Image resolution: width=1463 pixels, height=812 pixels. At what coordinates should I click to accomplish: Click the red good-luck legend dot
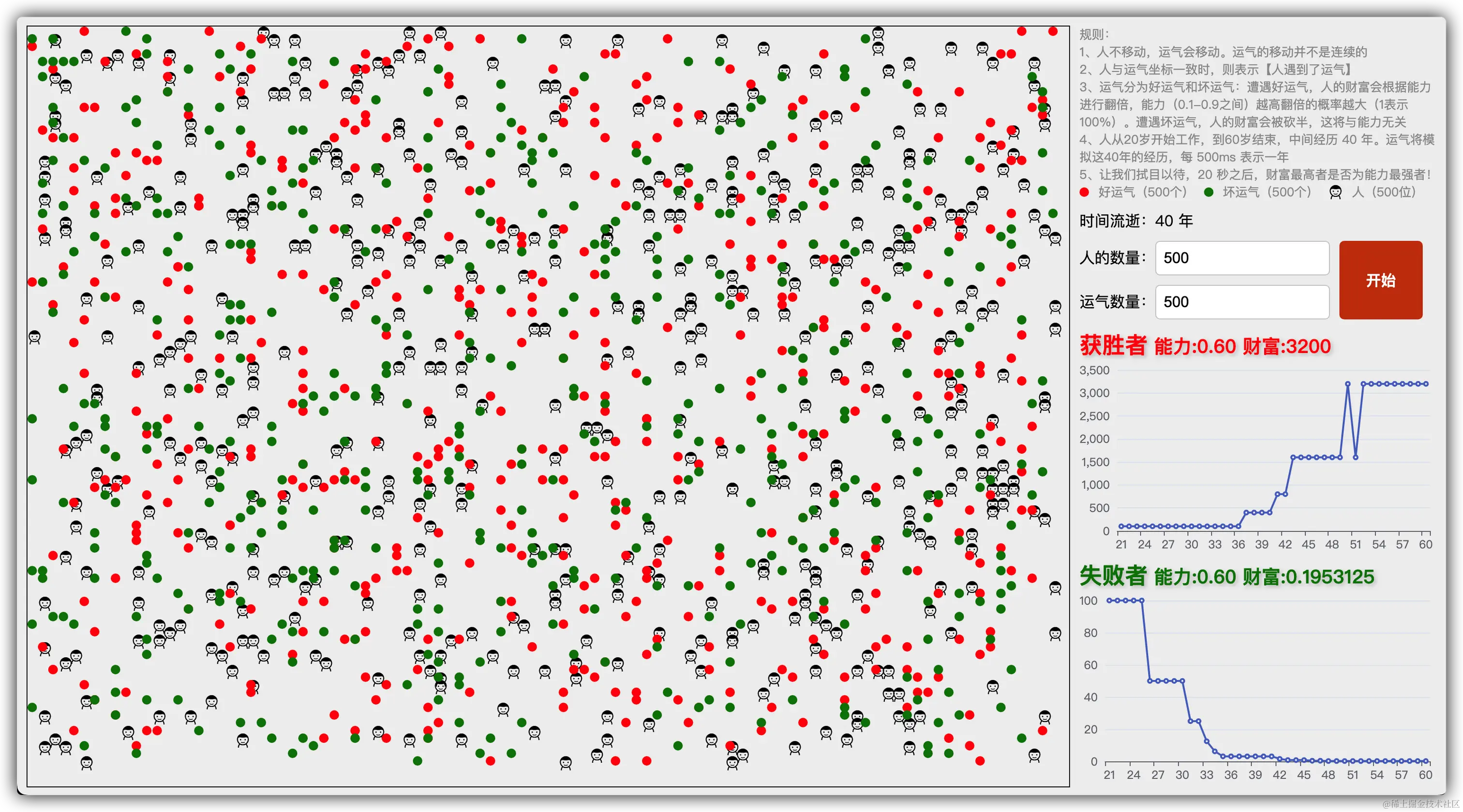1084,192
